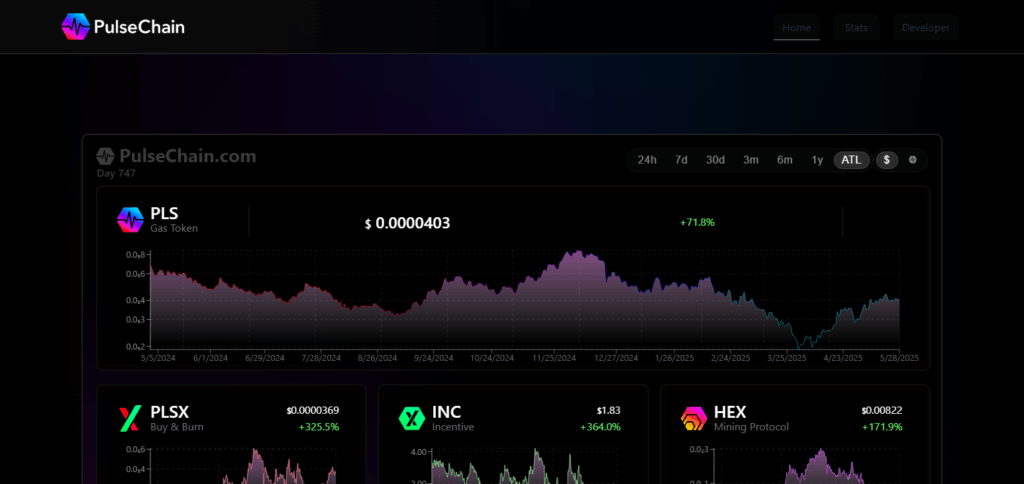Switch prices to dollar denomination
The image size is (1024, 484).
[x=887, y=160]
